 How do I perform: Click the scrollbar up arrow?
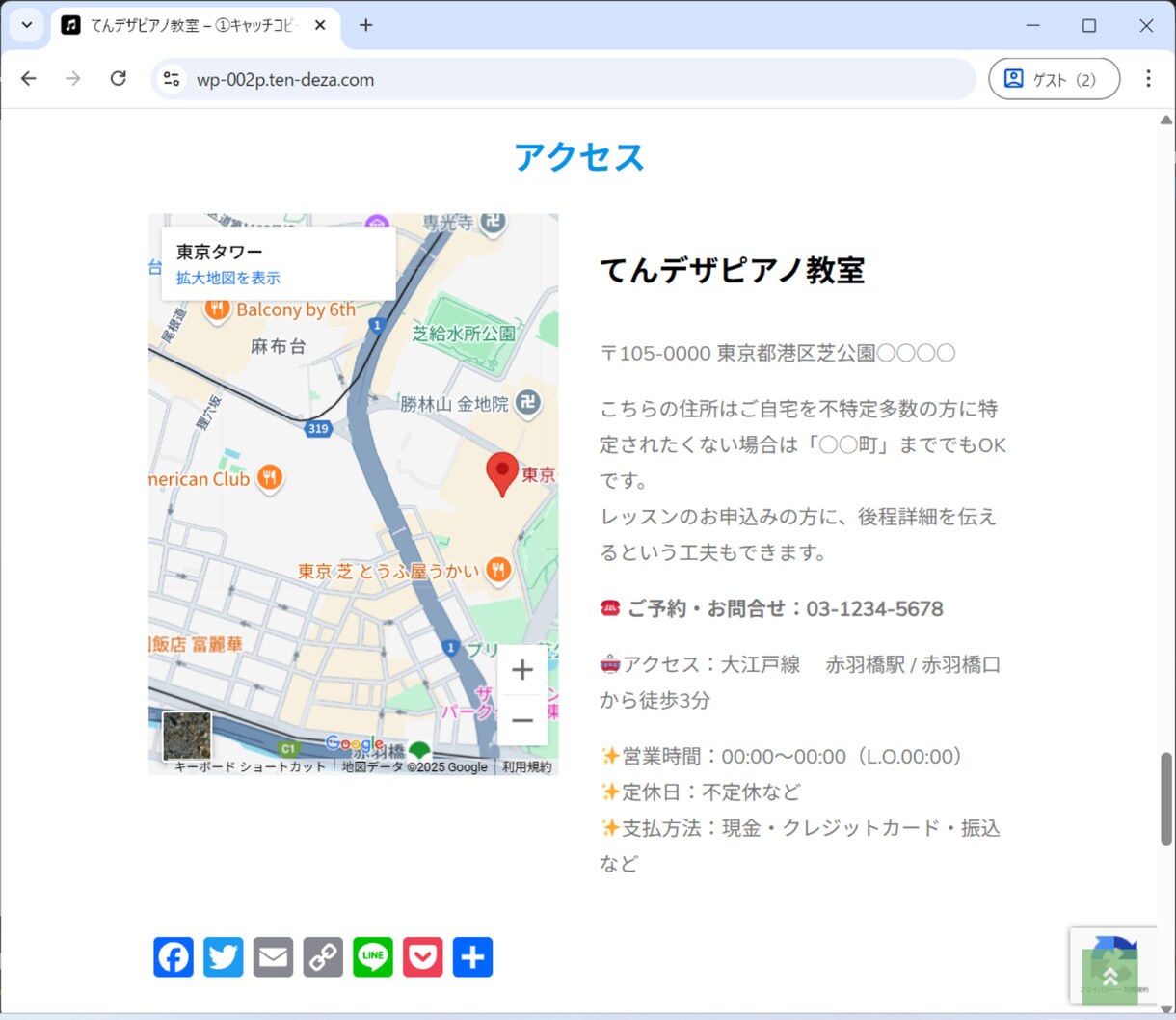(1166, 120)
